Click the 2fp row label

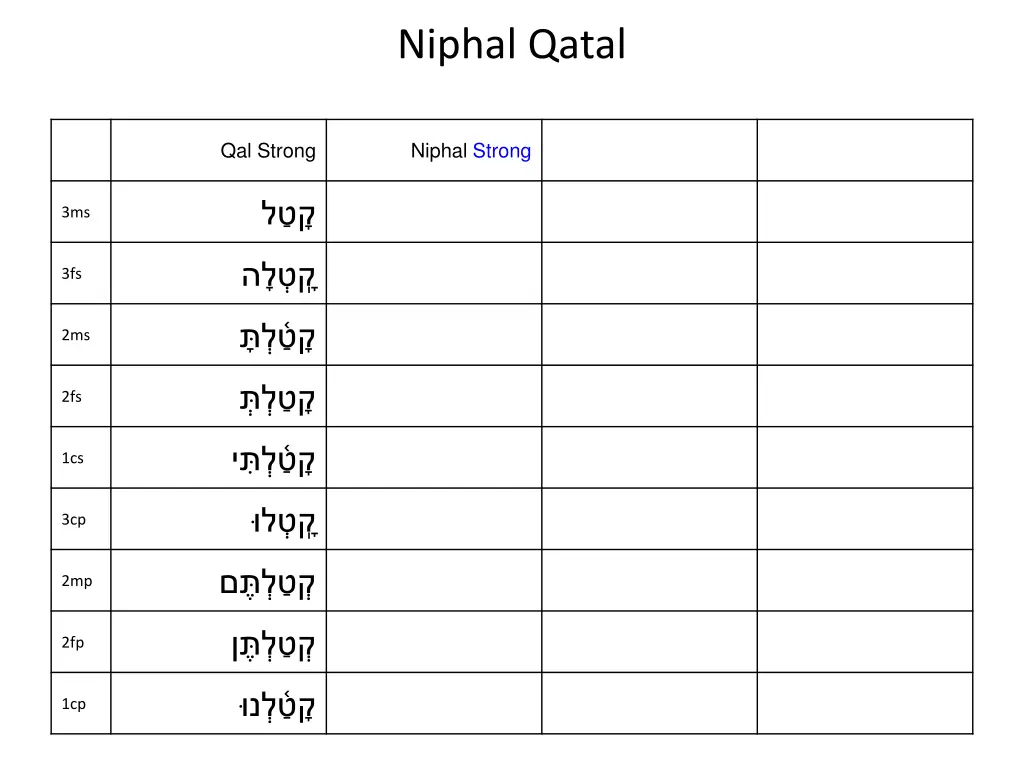[73, 643]
